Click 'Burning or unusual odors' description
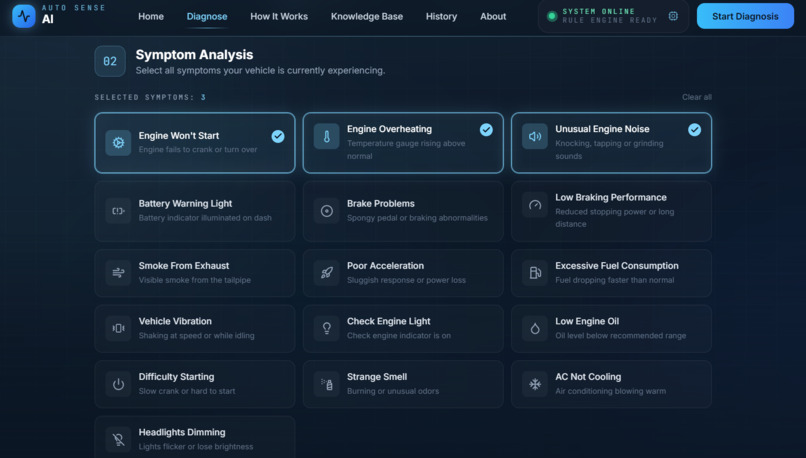 click(x=393, y=391)
